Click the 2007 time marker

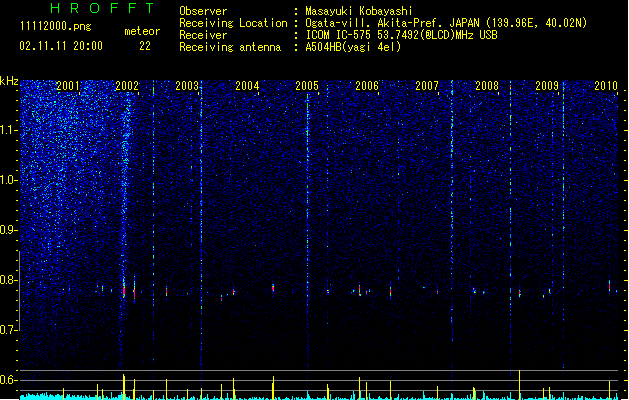click(427, 86)
